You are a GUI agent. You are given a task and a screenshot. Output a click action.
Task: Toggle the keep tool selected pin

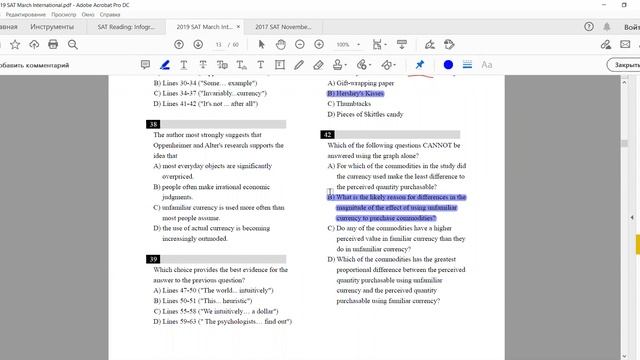pos(420,64)
